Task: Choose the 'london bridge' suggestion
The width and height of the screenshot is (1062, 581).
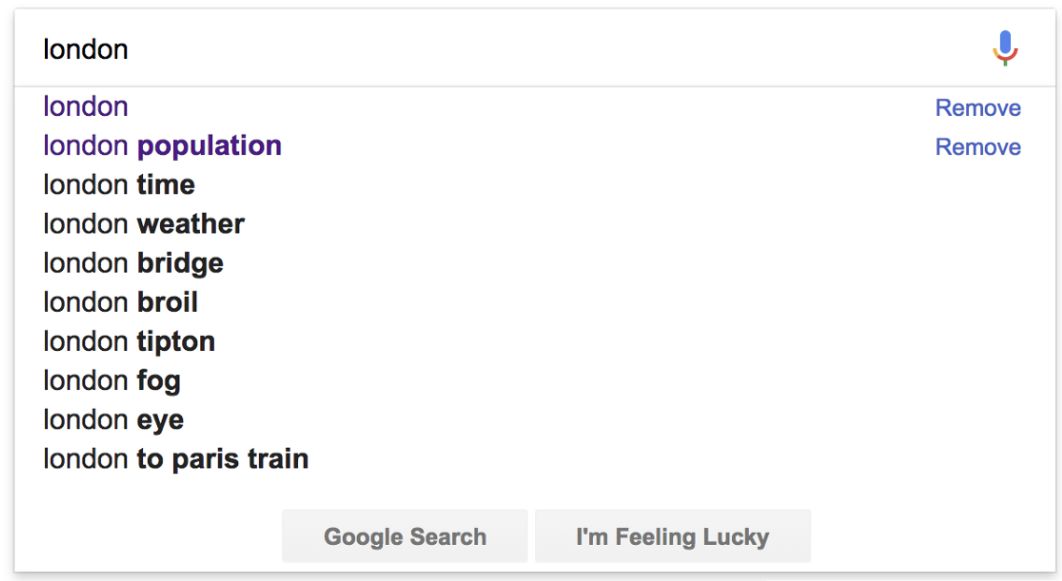Action: [133, 263]
